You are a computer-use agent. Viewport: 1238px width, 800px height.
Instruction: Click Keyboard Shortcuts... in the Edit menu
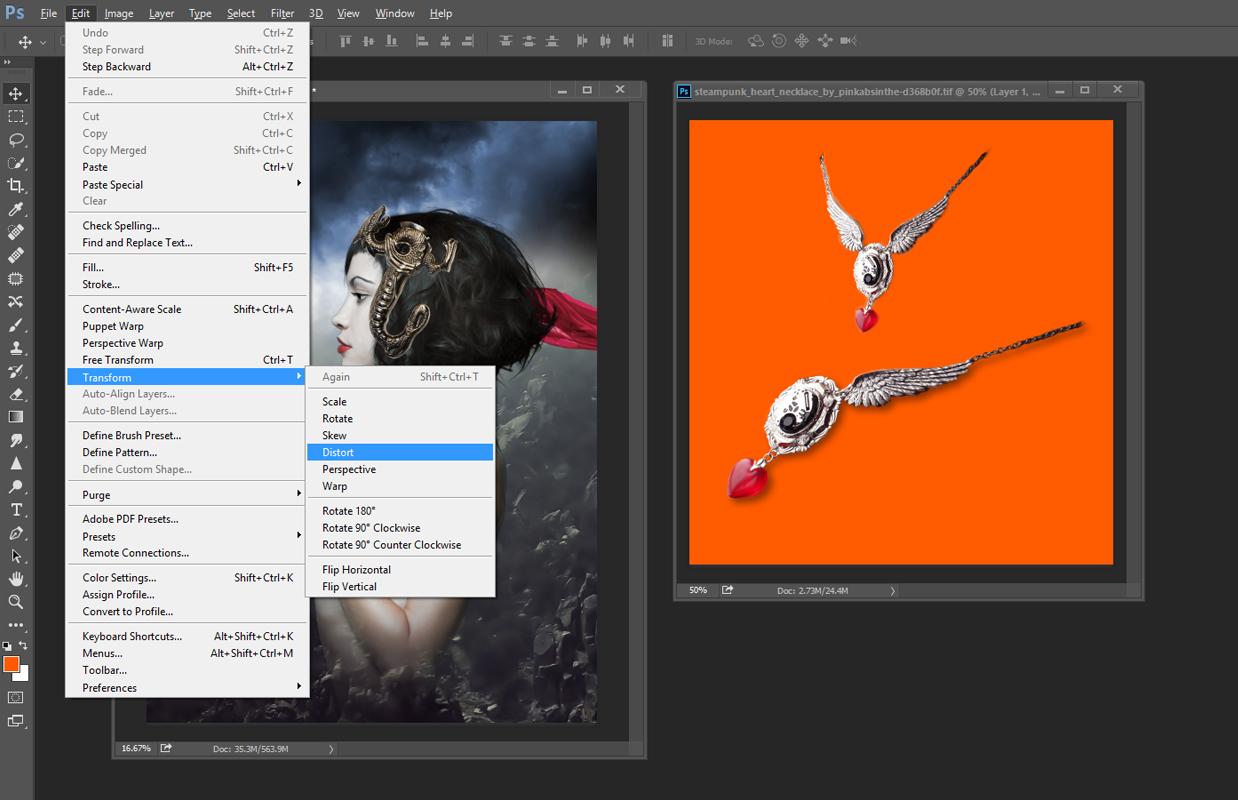[x=132, y=636]
